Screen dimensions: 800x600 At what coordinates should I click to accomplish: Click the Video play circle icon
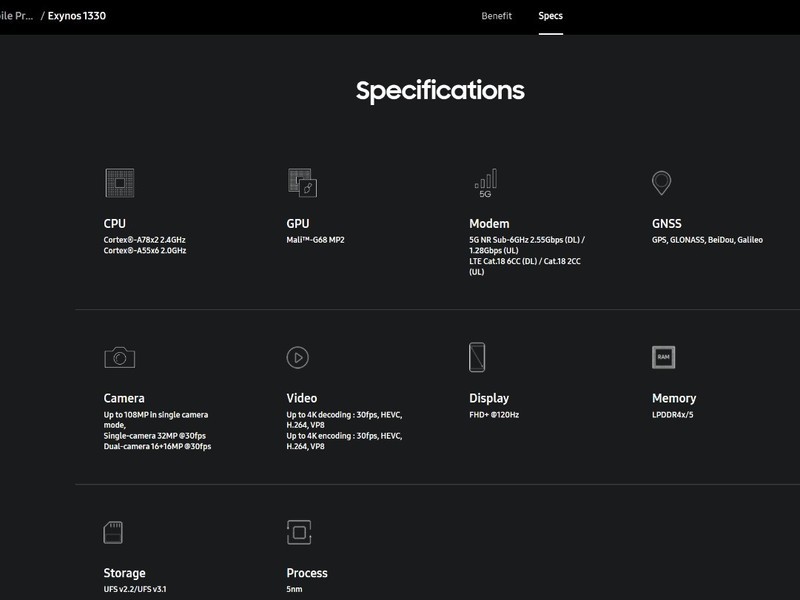(x=297, y=358)
